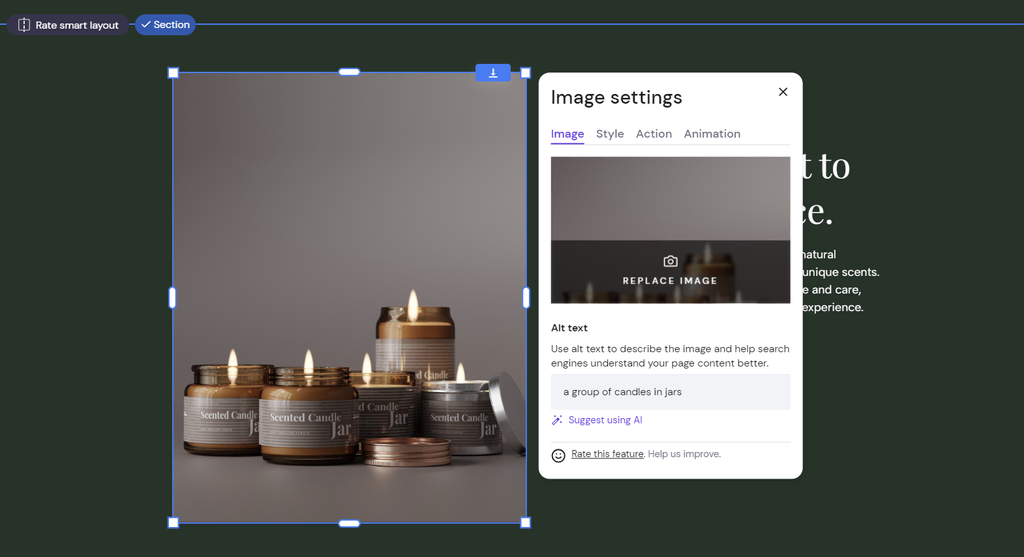The width and height of the screenshot is (1024, 557).
Task: Click the top-center image resize handle
Action: point(349,72)
